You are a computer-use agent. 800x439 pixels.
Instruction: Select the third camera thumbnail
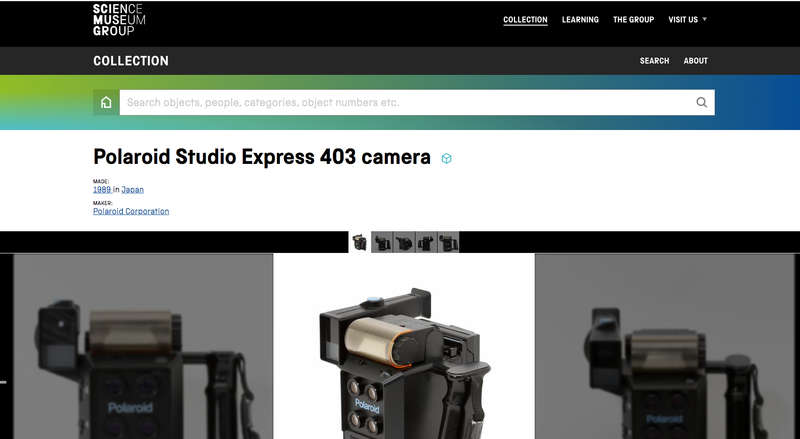pyautogui.click(x=404, y=242)
